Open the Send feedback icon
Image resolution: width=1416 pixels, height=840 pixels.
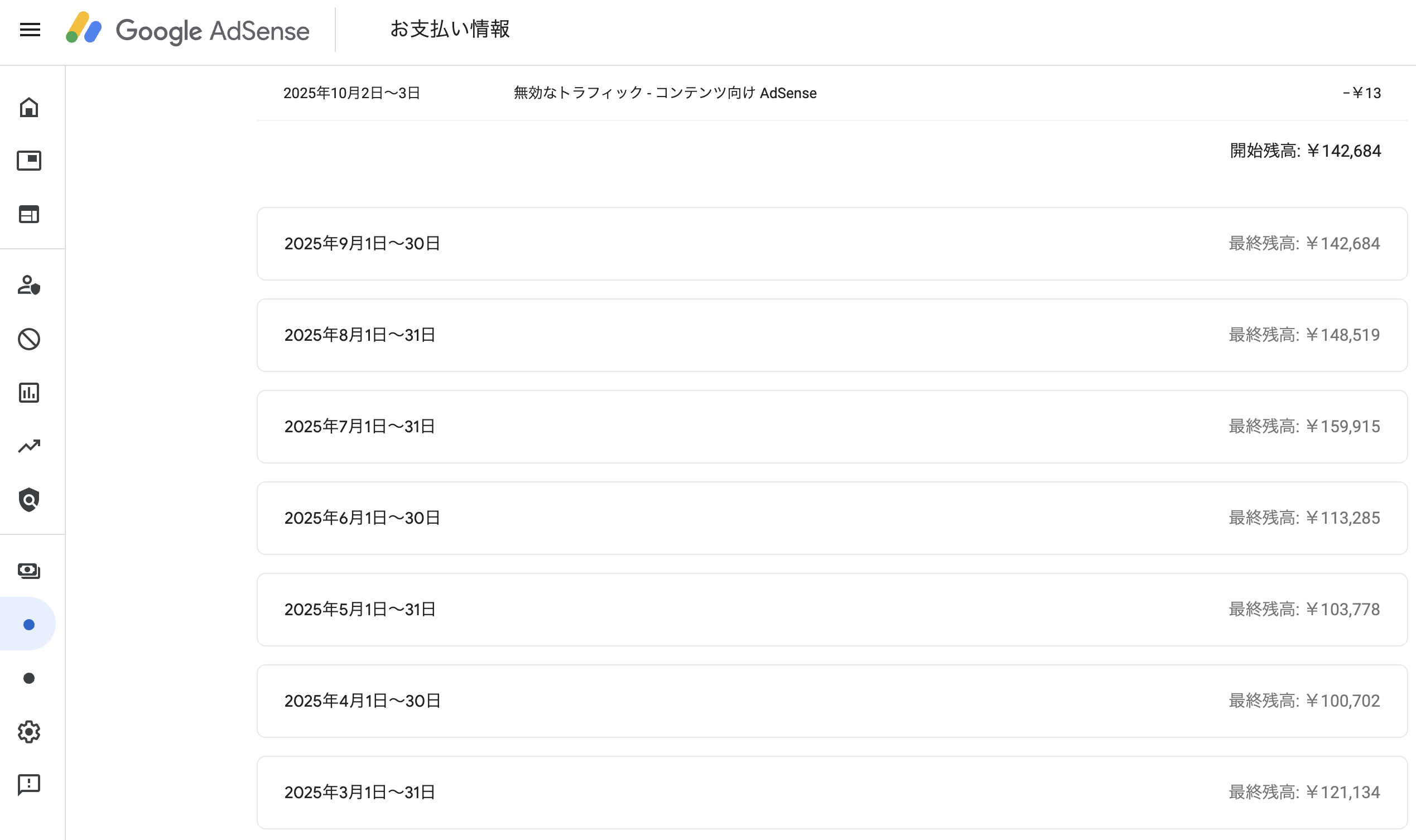29,785
